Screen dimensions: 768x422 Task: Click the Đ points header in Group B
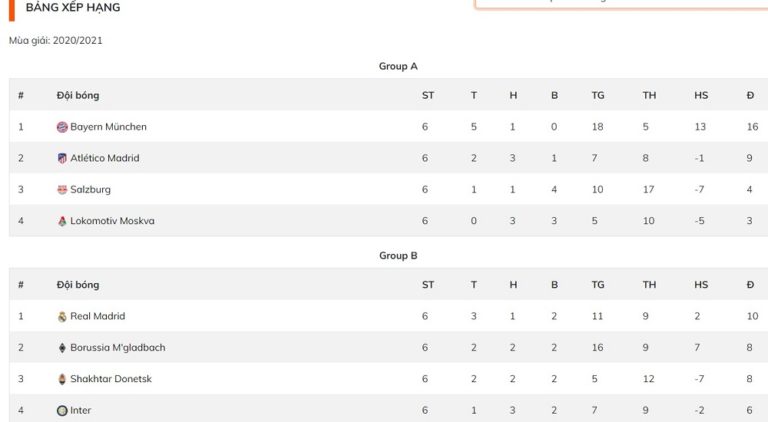tap(750, 285)
